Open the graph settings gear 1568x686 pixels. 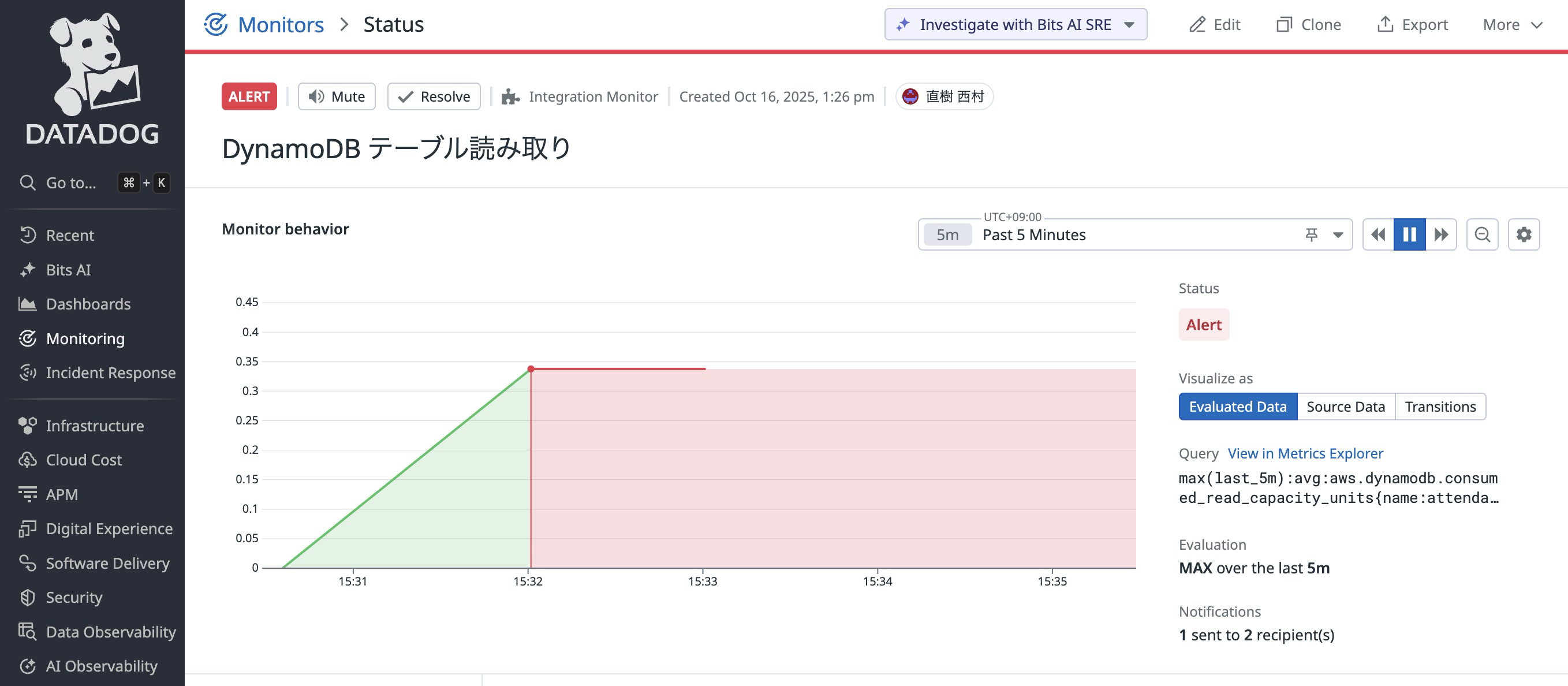click(1524, 234)
